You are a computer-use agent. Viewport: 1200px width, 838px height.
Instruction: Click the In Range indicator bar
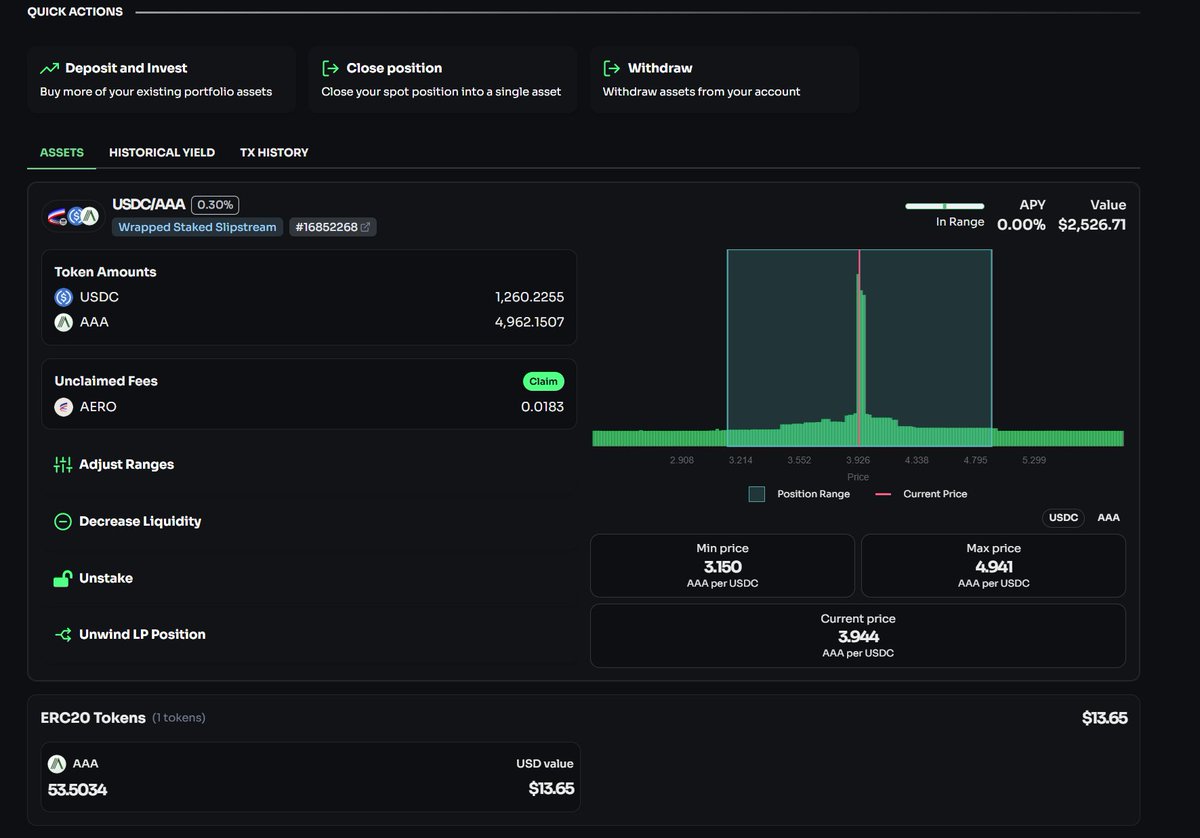pyautogui.click(x=944, y=206)
